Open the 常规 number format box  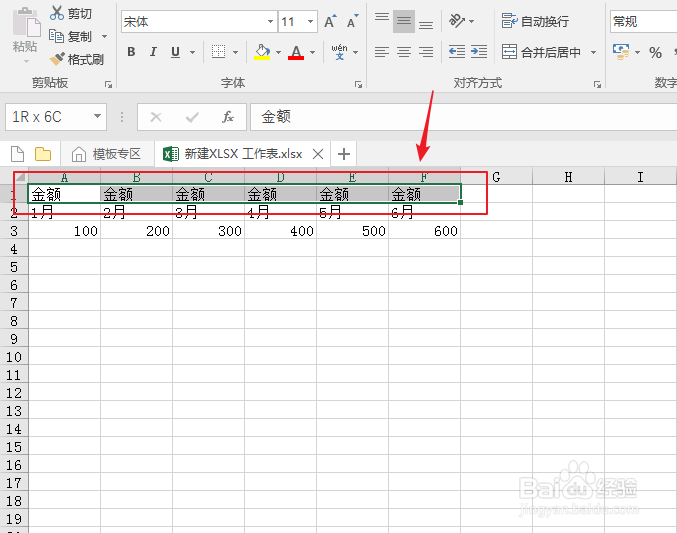643,21
